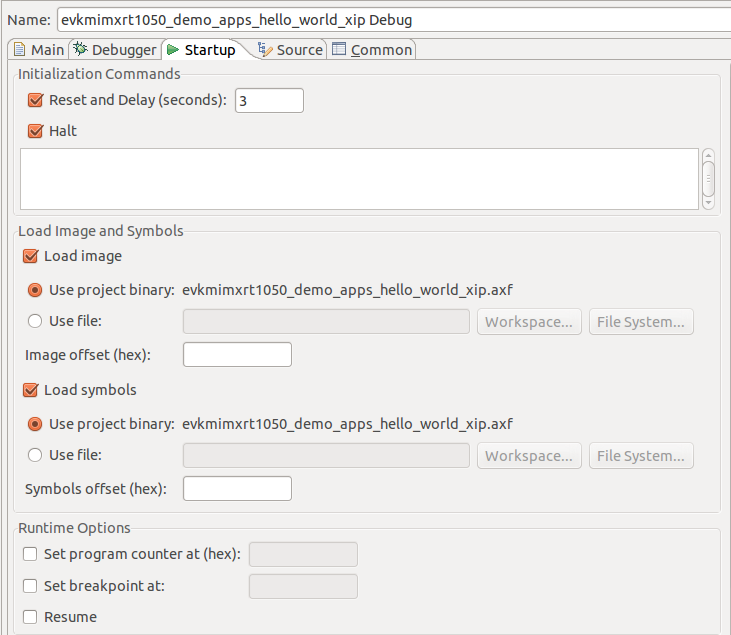Toggle Reset and Delay checkbox
Viewport: 731px width, 635px height.
click(35, 100)
